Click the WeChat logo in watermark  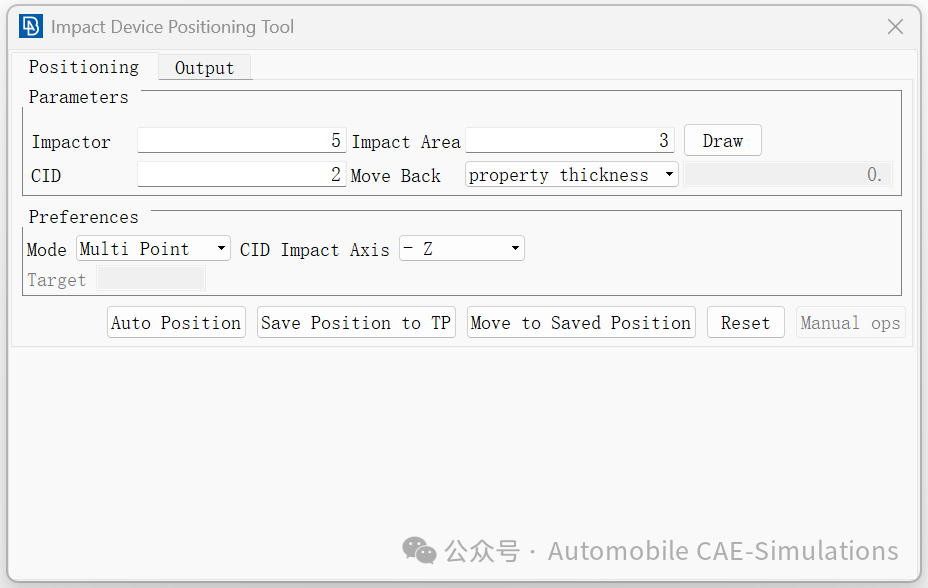coord(420,551)
